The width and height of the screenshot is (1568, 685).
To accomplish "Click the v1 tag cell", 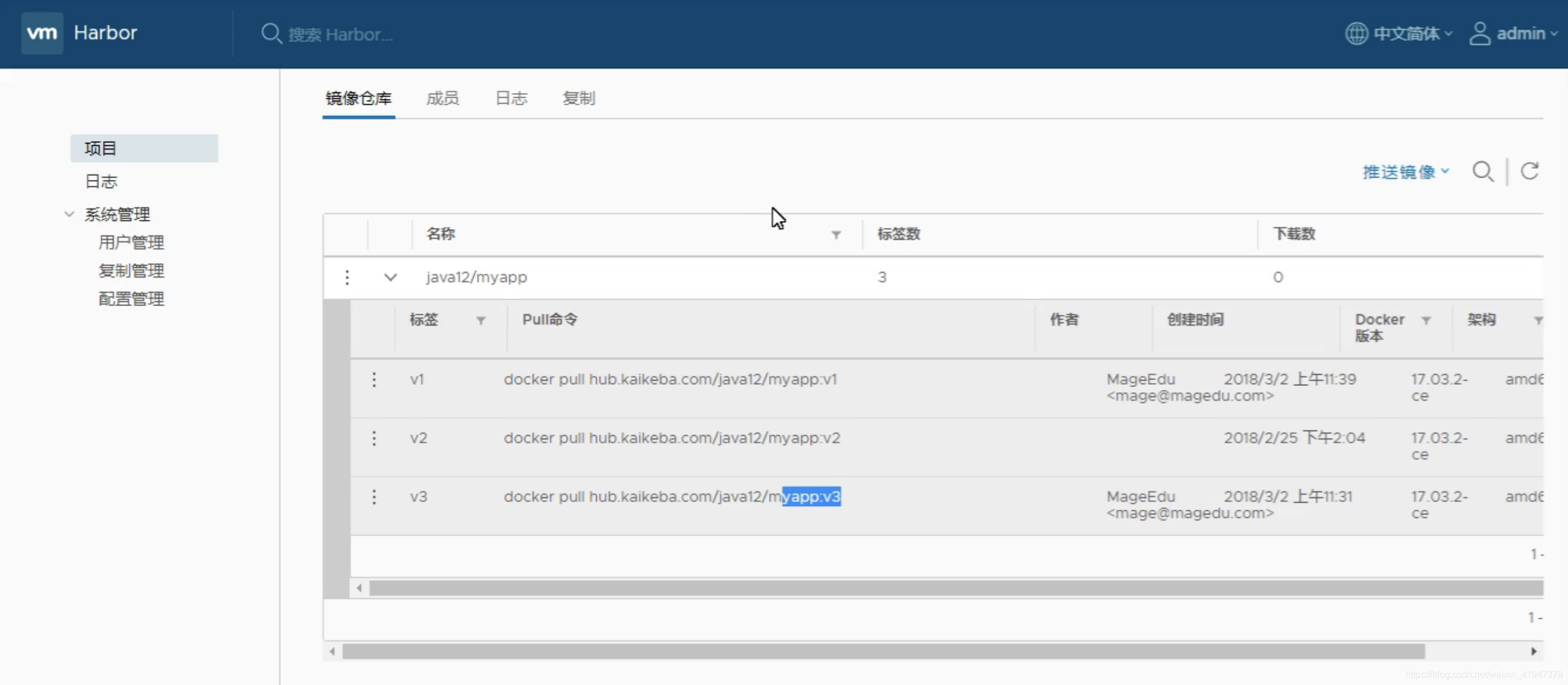I will pos(417,380).
